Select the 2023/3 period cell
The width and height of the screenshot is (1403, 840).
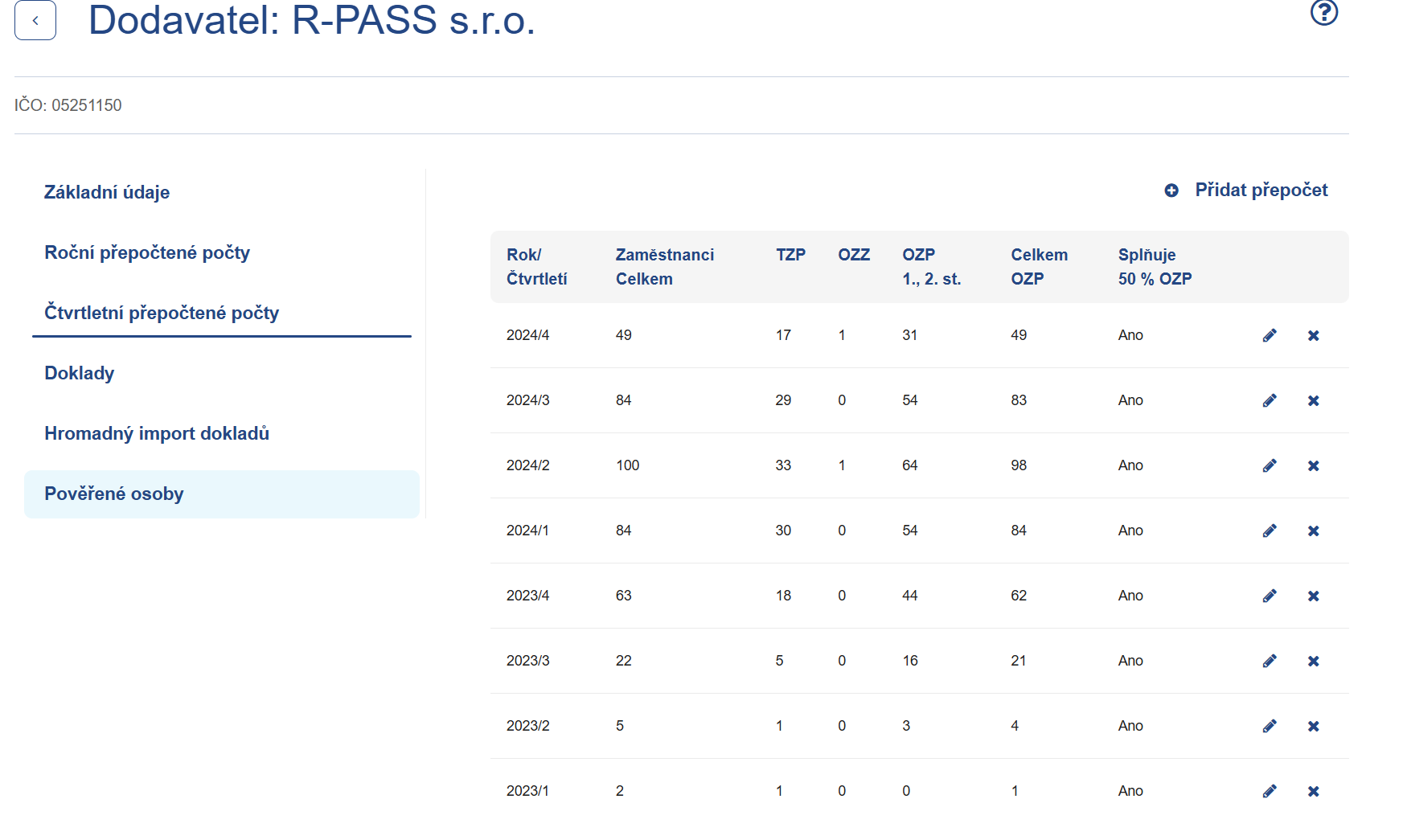point(527,661)
